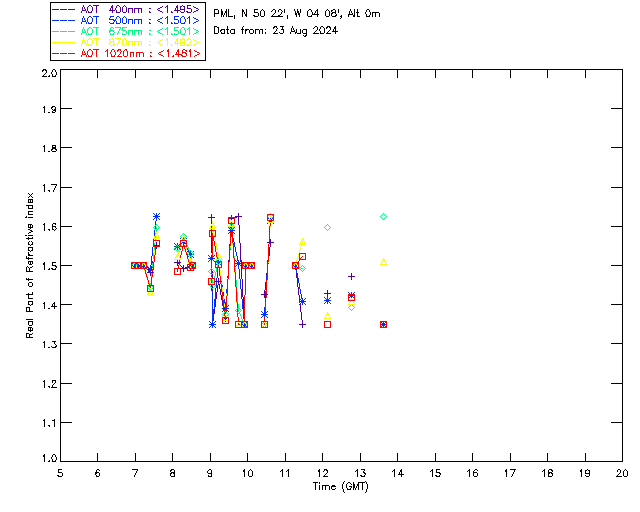Click the x-axis tick label 10
This screenshot has height=512, width=640.
(x=247, y=473)
